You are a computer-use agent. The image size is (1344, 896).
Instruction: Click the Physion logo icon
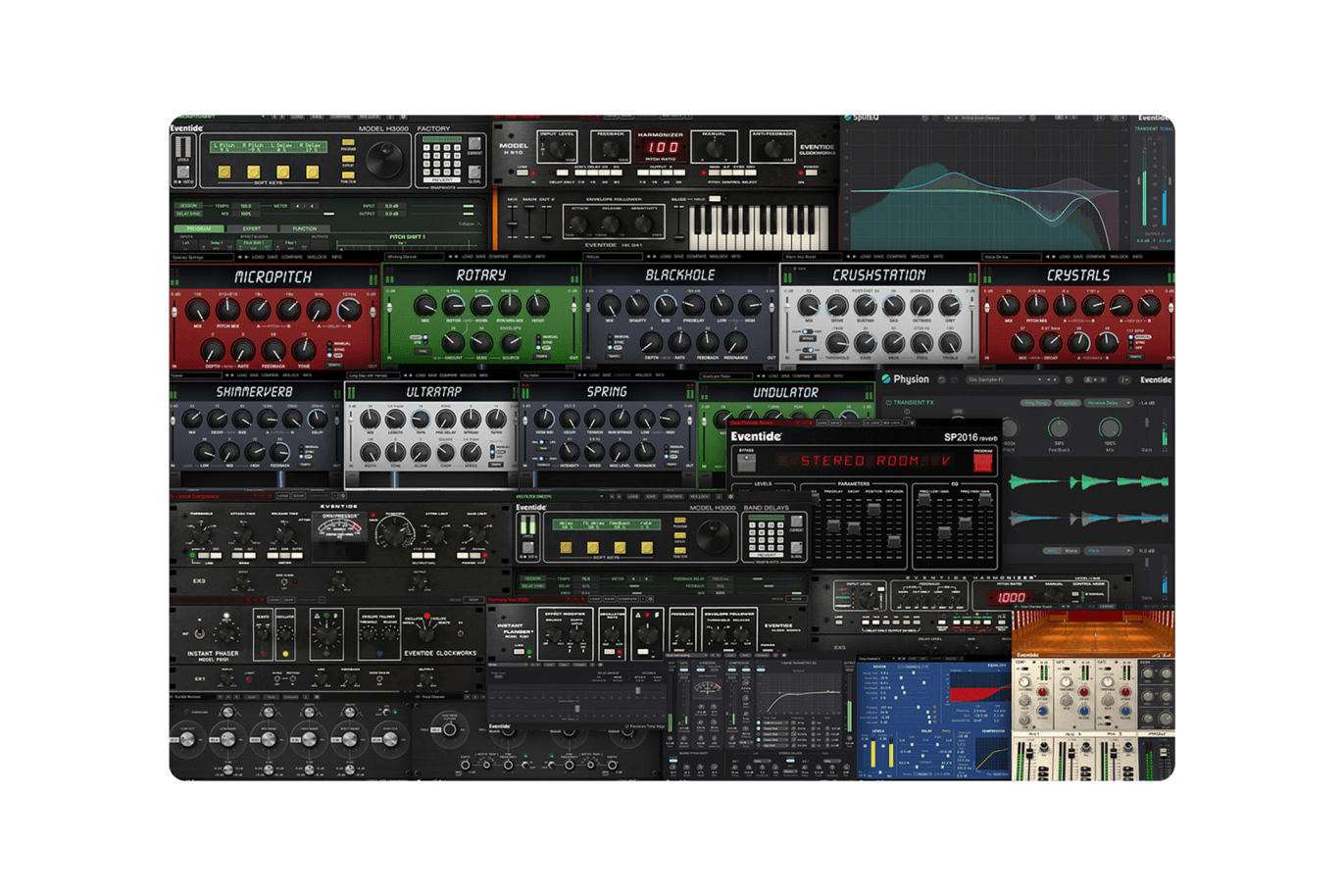(x=886, y=378)
